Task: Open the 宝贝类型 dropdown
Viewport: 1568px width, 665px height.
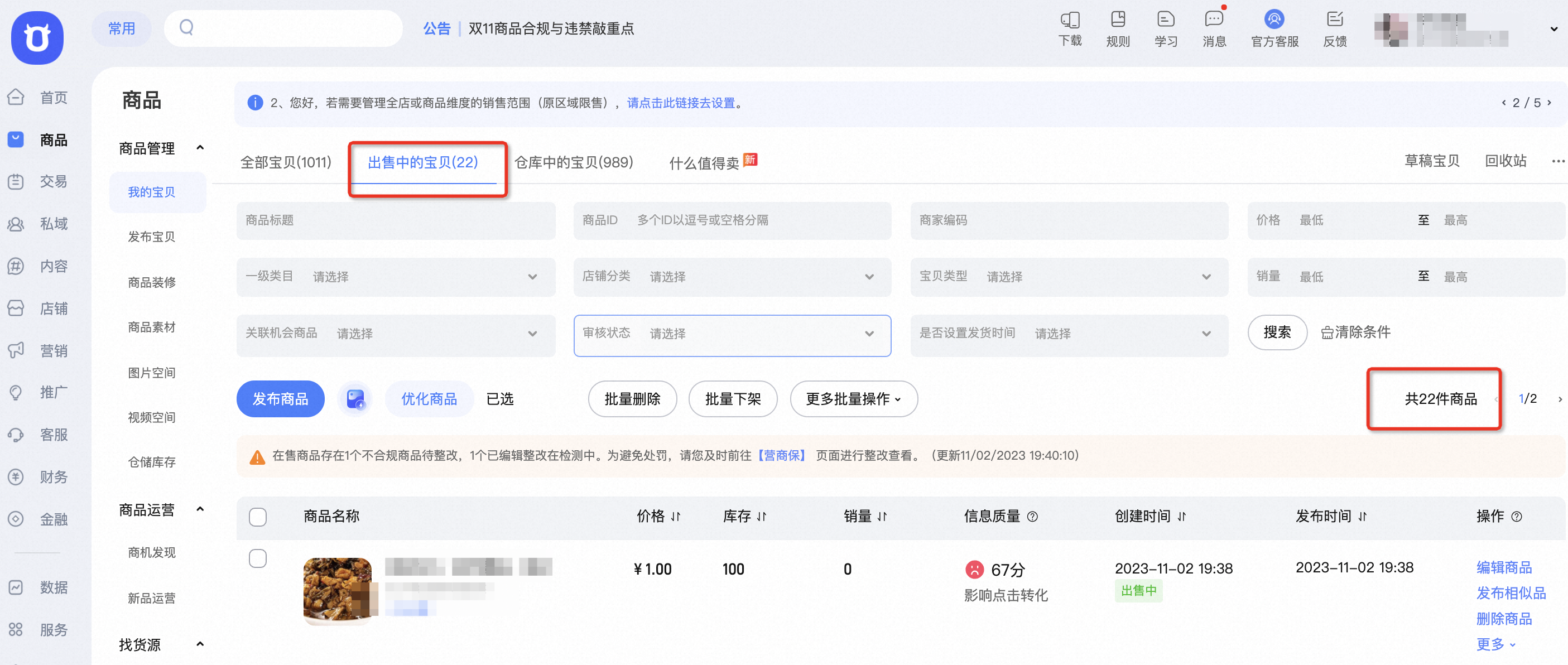Action: tap(1070, 277)
